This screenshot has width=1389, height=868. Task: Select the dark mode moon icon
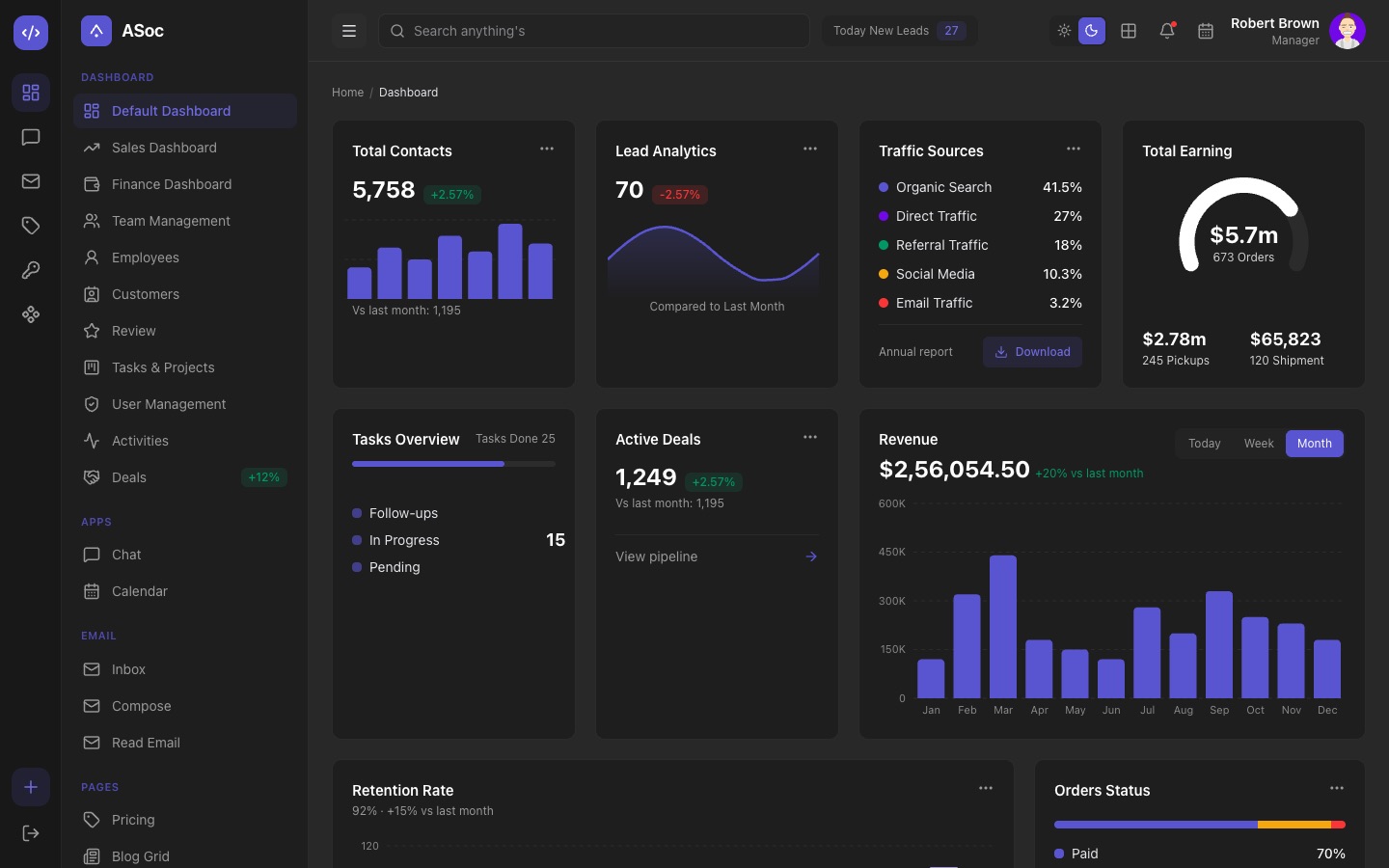pyautogui.click(x=1092, y=31)
